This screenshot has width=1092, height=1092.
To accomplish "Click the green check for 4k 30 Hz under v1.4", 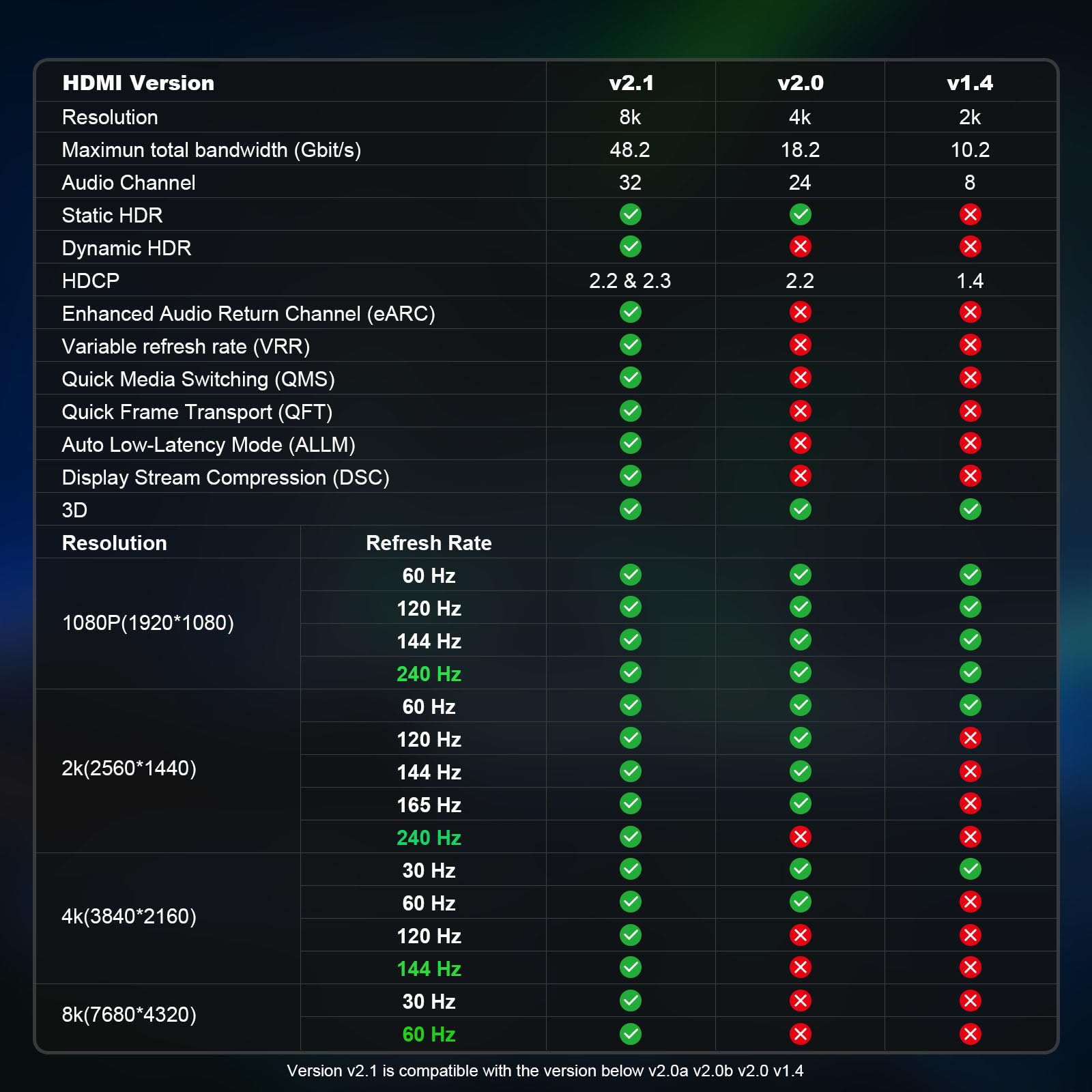I will coord(970,869).
